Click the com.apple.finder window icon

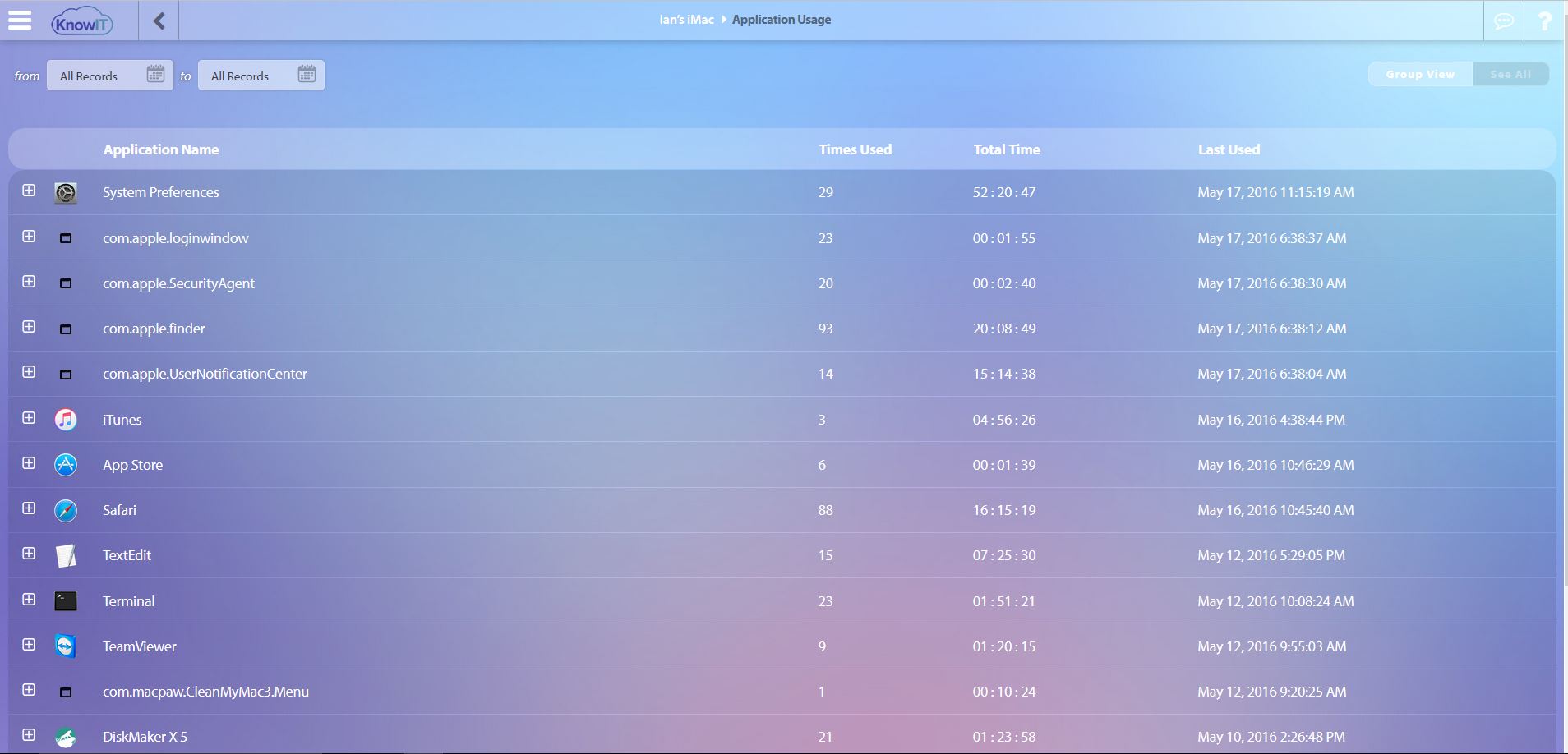tap(66, 329)
